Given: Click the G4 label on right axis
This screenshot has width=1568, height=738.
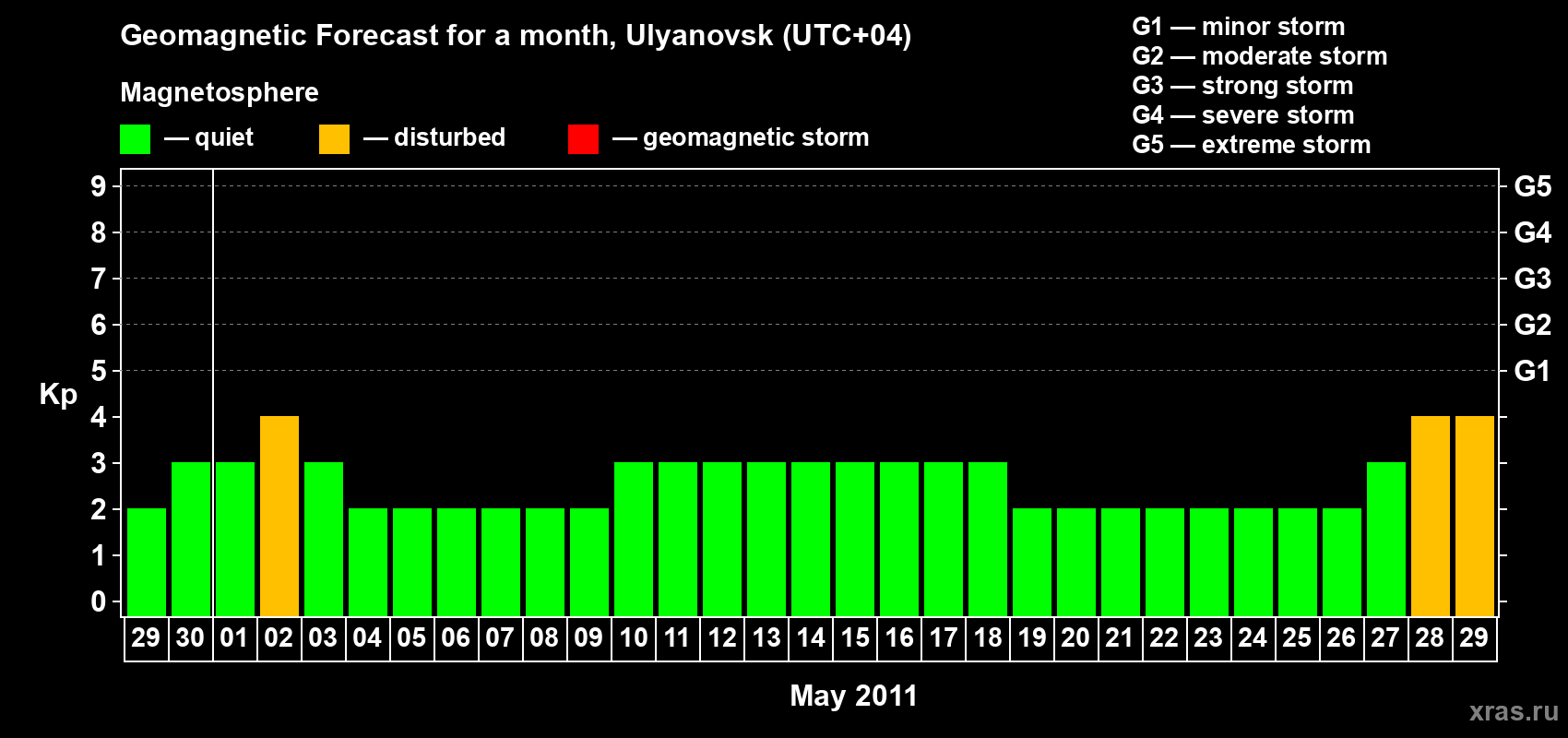Looking at the screenshot, I should 1533,232.
